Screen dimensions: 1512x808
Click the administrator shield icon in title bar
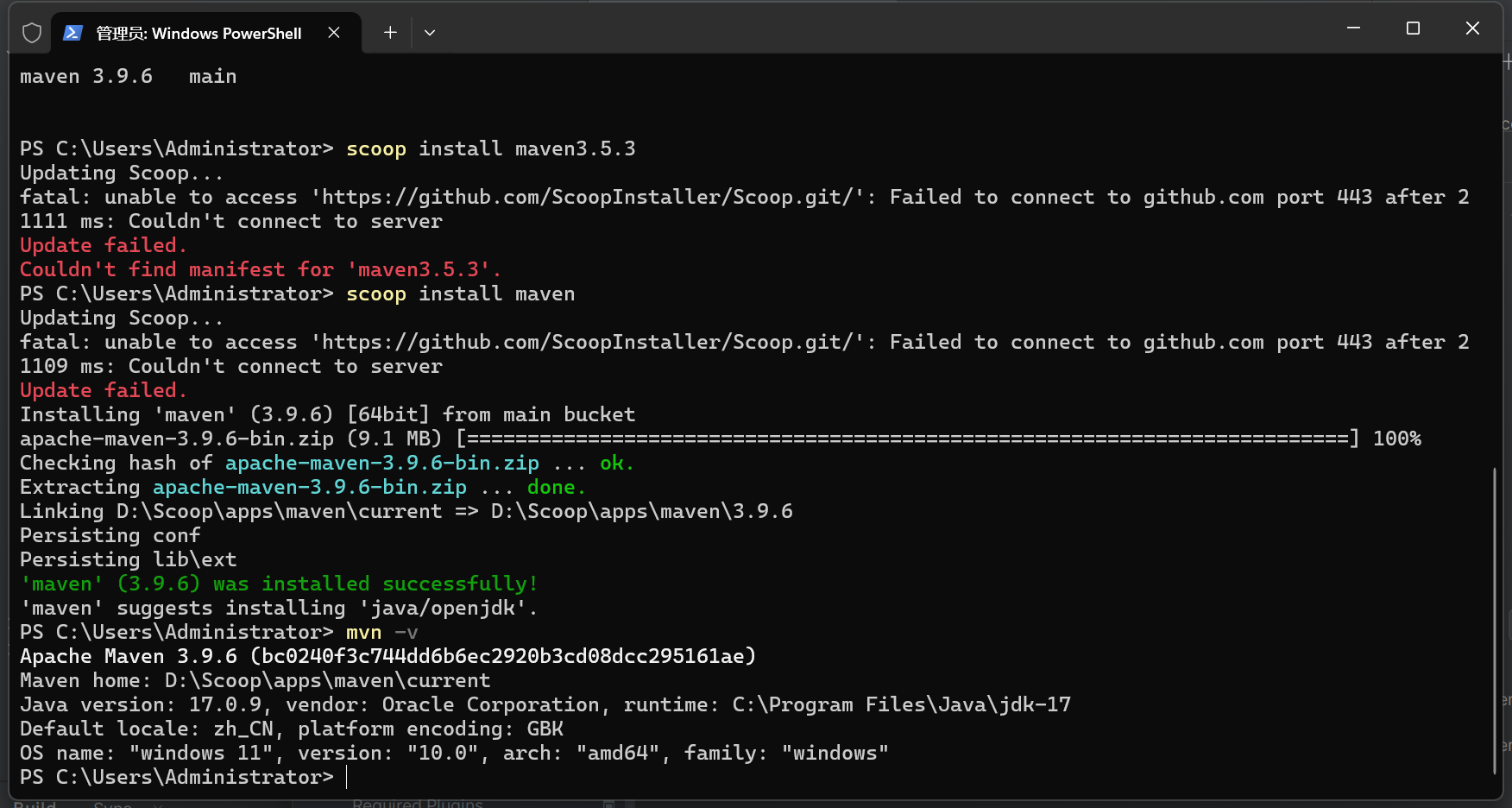click(32, 33)
